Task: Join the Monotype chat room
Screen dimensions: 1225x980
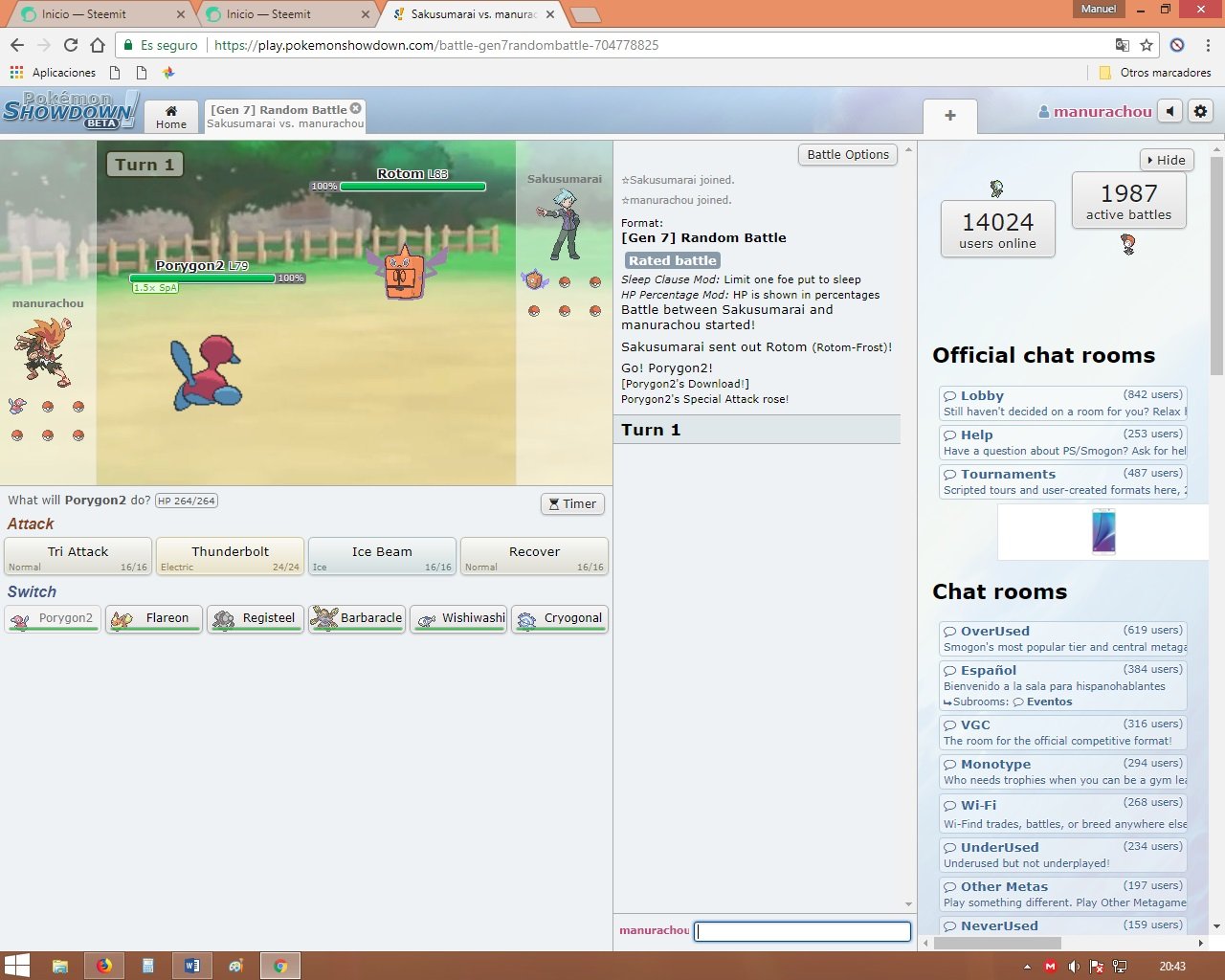Action: point(1063,771)
